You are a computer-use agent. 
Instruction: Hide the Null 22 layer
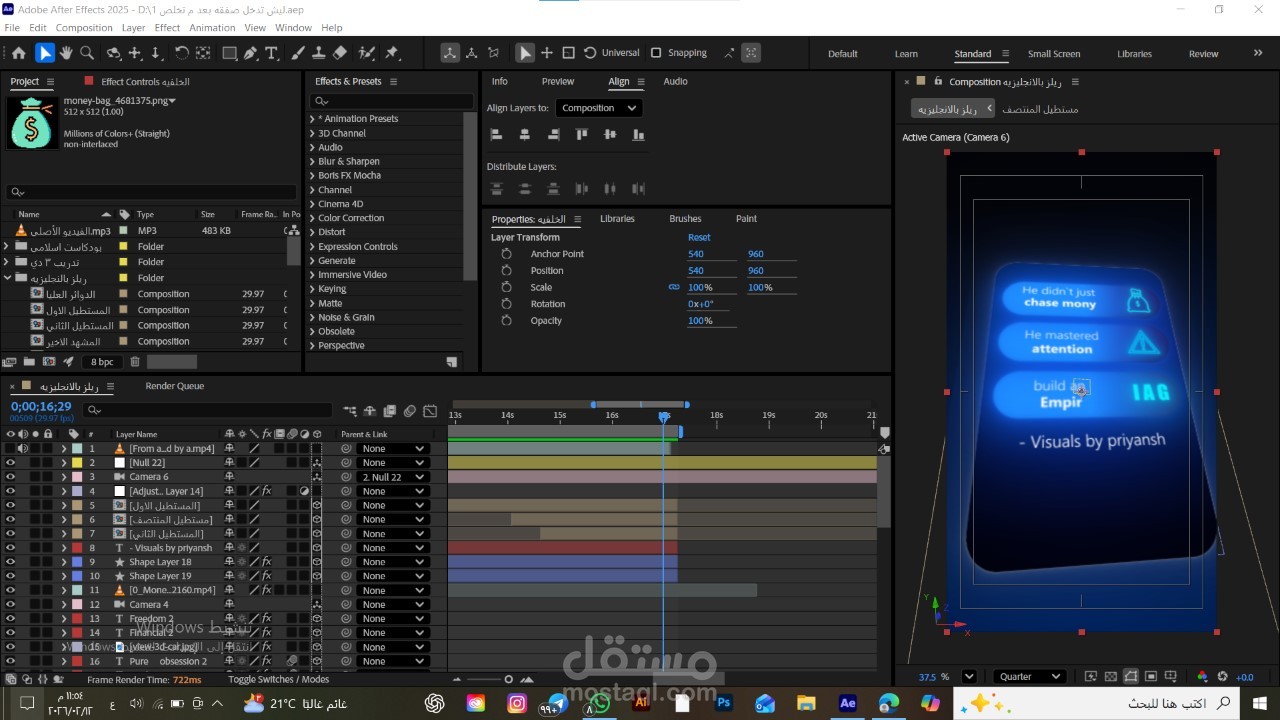point(11,463)
